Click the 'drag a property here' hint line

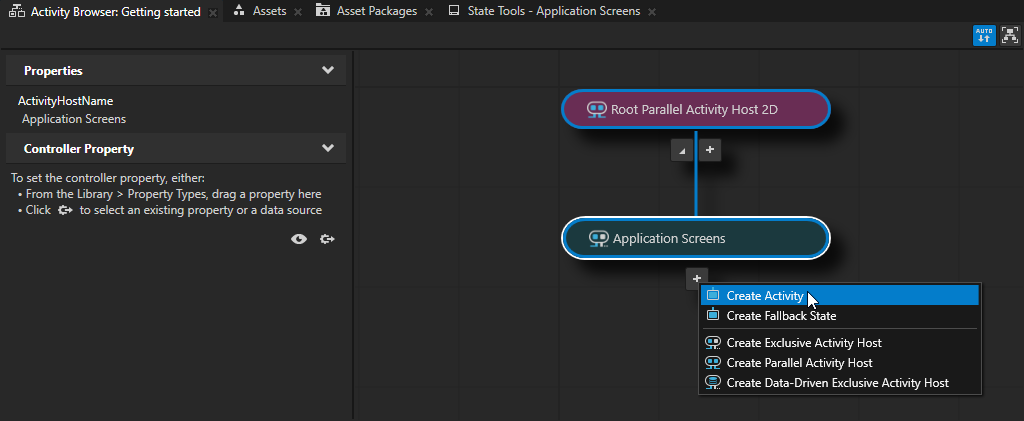[169, 195]
